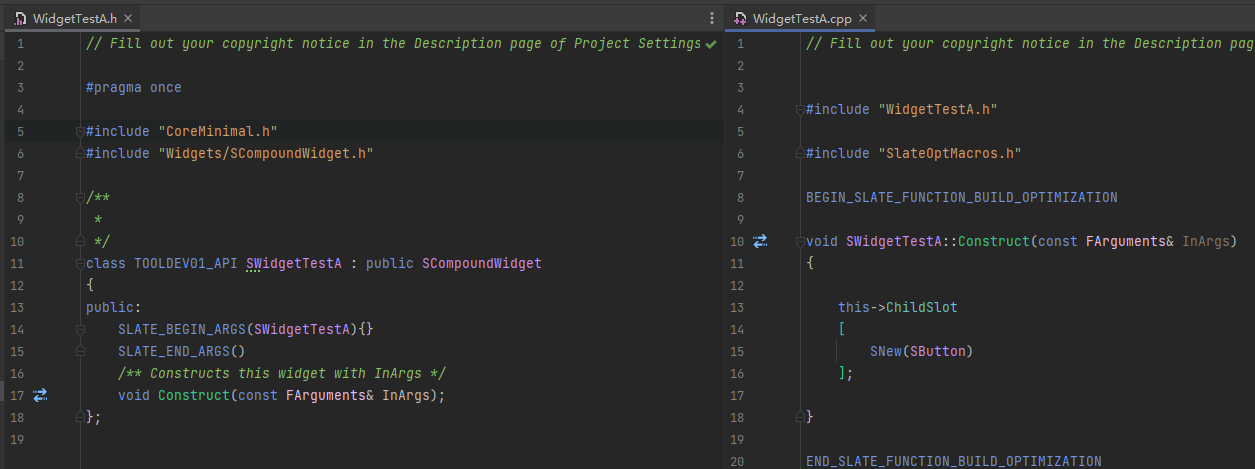
Task: Close the WidgetTestA.cpp tab
Action: click(862, 18)
